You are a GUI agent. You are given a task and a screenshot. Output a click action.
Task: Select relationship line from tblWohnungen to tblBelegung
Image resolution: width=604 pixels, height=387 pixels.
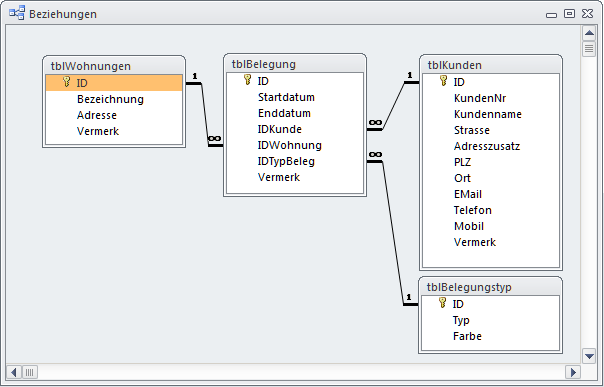coord(205,114)
